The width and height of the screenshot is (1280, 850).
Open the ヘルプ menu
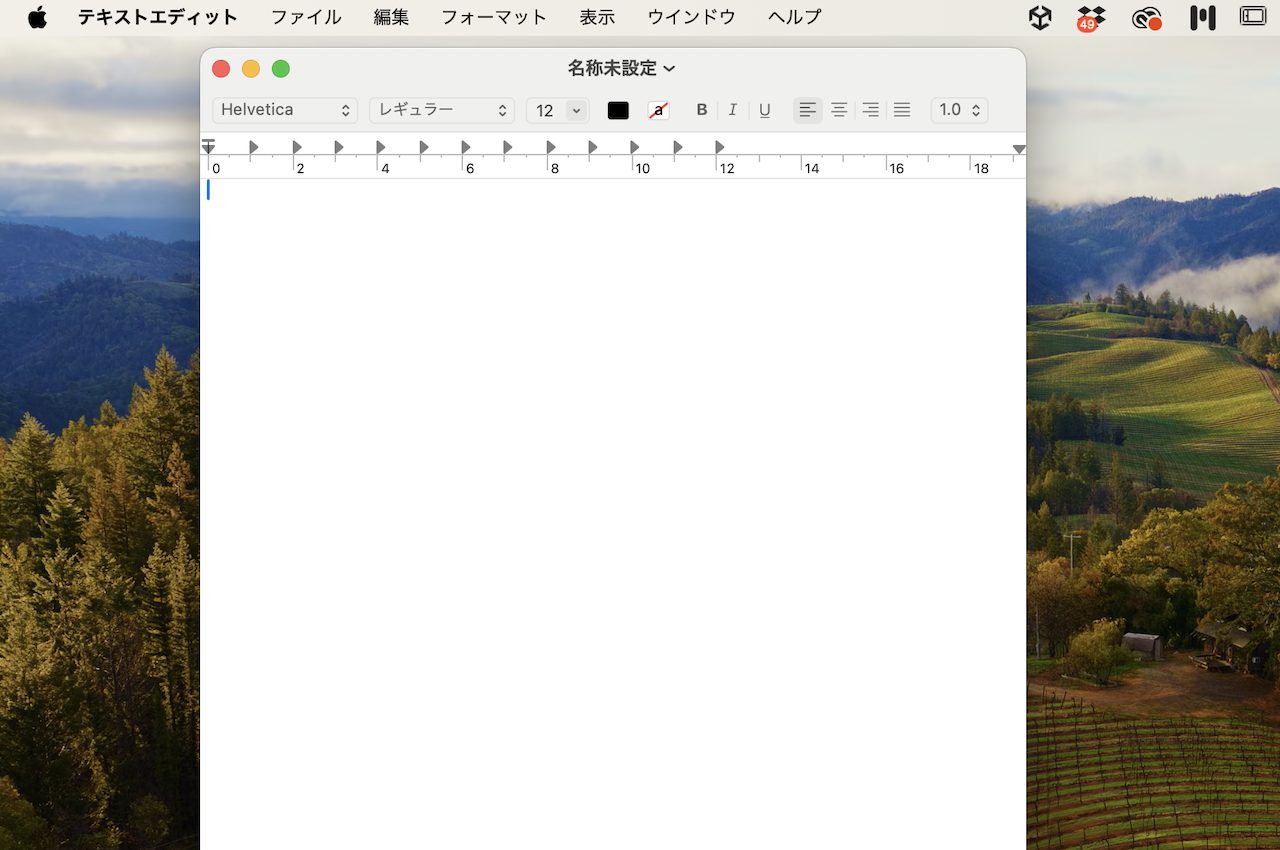(x=794, y=17)
